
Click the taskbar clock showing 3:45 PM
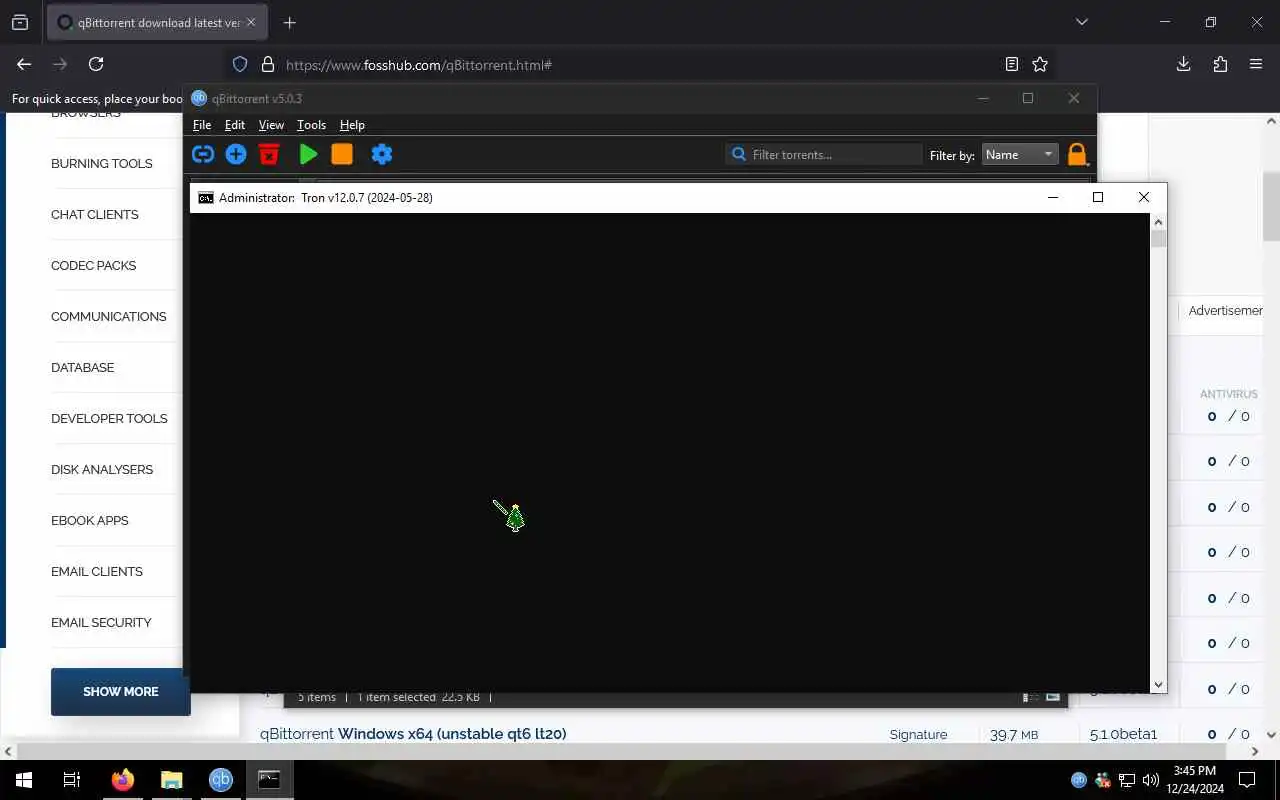coord(1194,780)
